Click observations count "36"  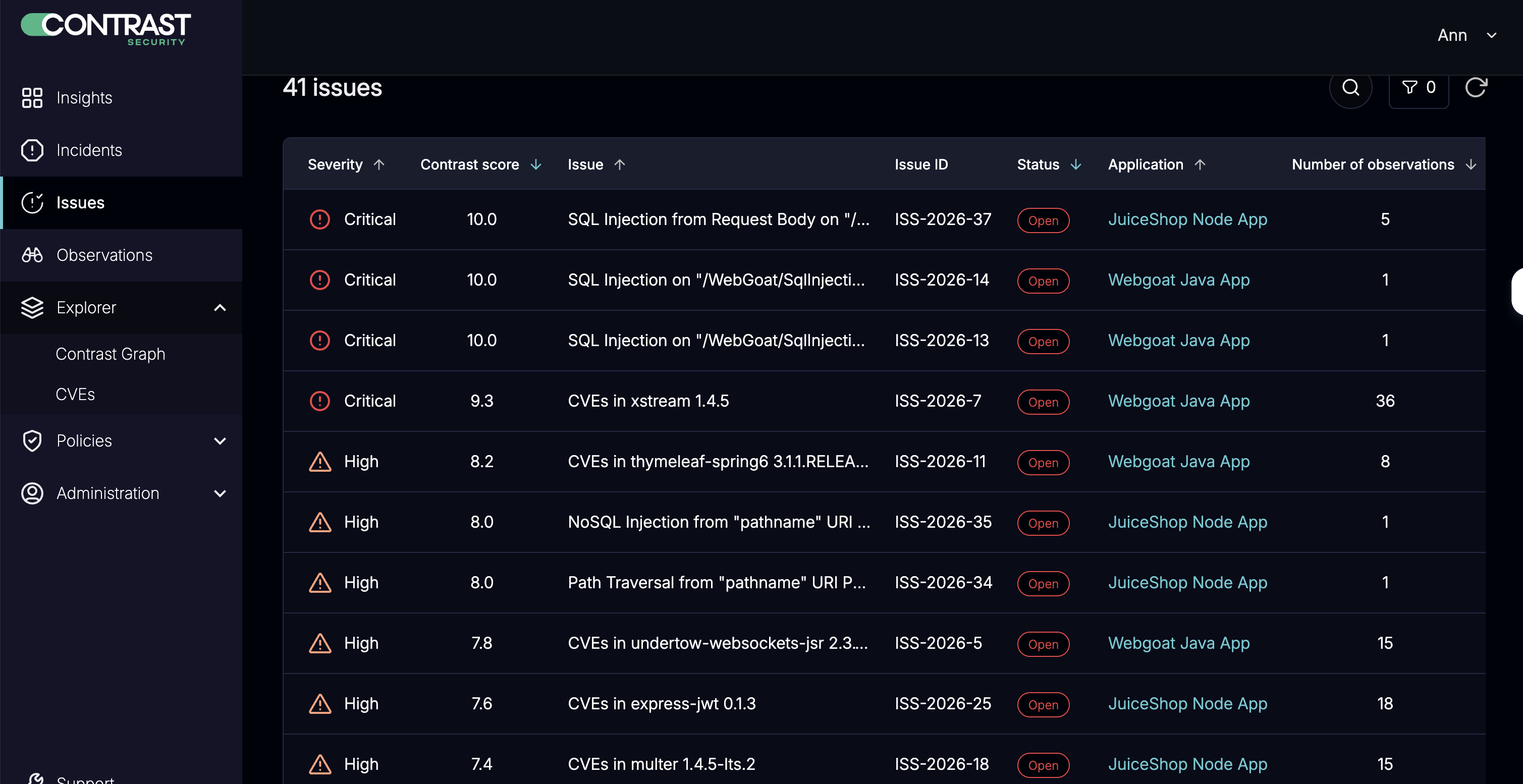coord(1385,401)
